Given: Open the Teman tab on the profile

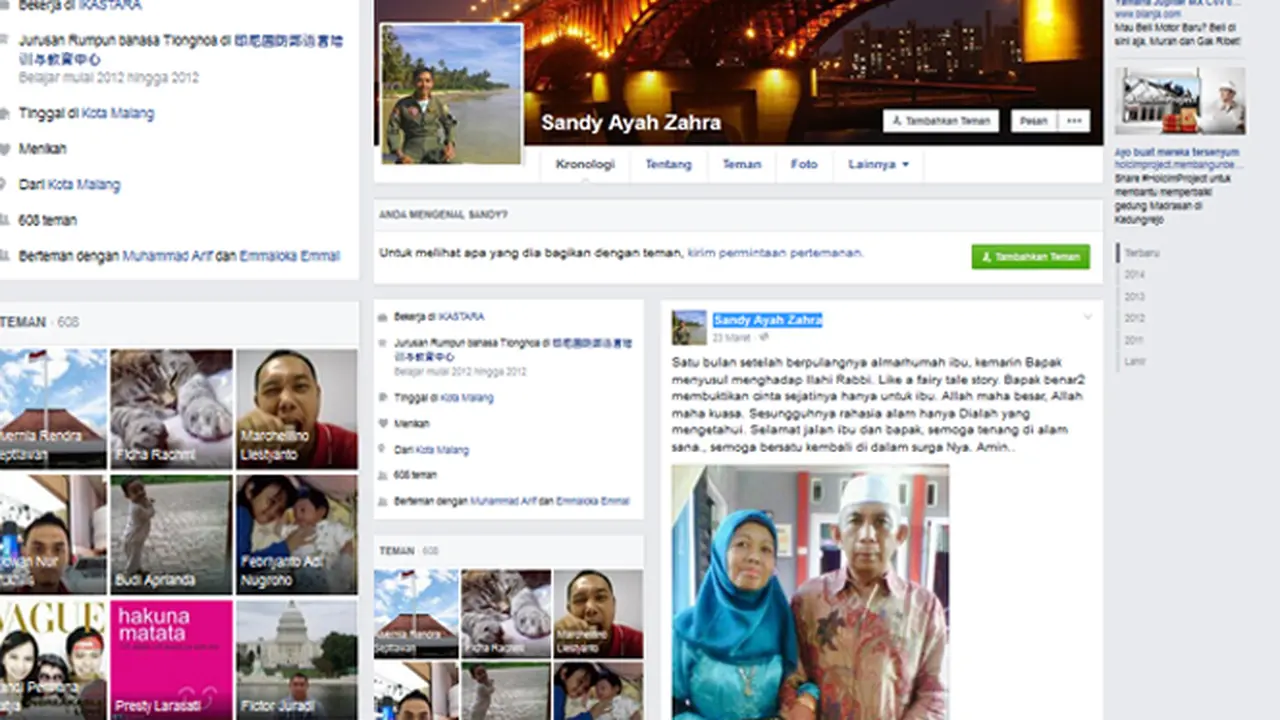Looking at the screenshot, I should (x=742, y=165).
